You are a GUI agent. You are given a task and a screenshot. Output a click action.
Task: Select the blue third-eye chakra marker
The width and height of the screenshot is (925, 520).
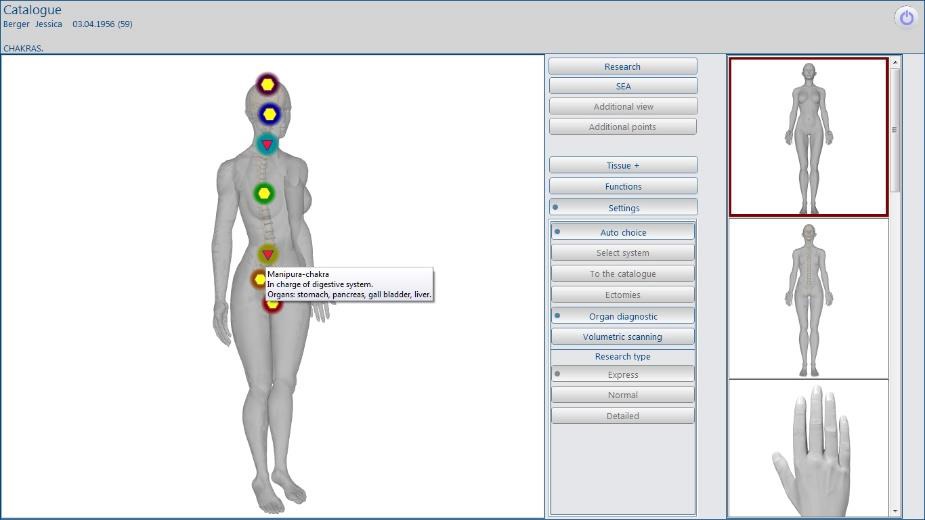tap(270, 114)
